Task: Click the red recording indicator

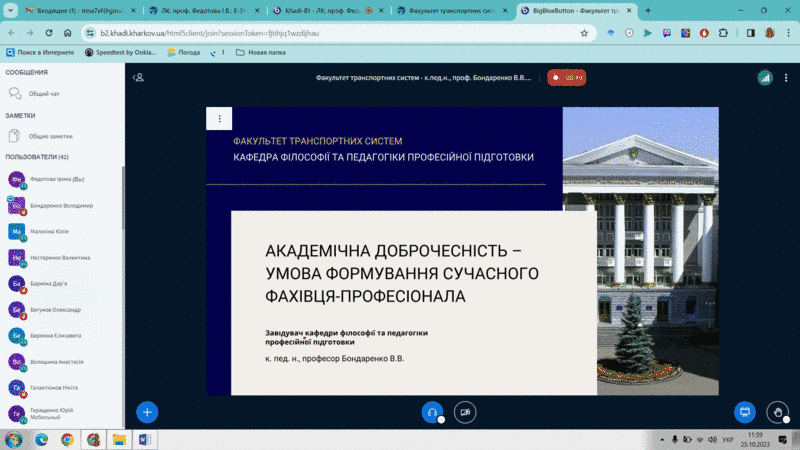Action: click(566, 77)
